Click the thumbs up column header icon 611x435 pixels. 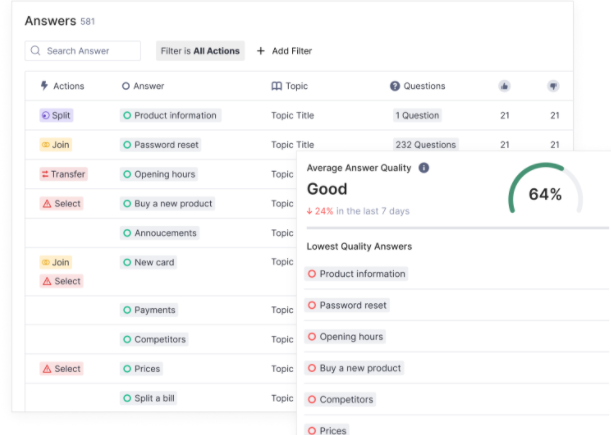[504, 86]
